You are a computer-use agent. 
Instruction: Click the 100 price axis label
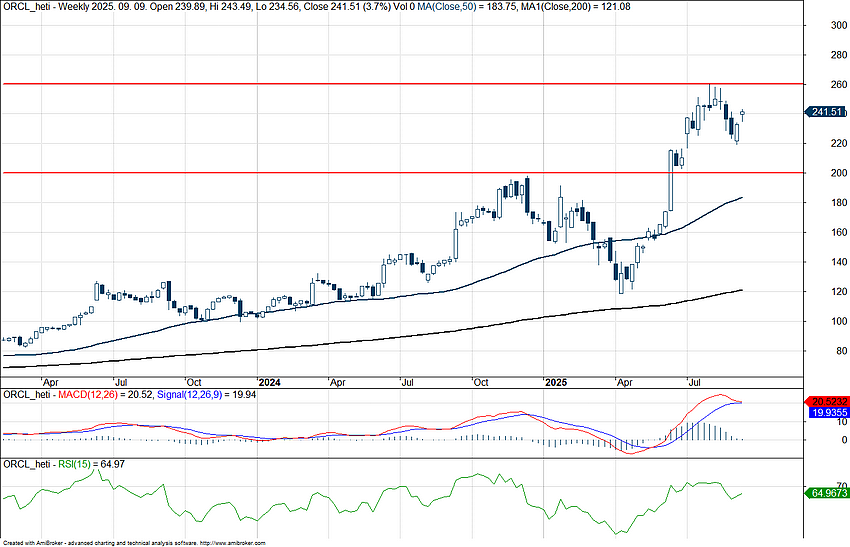839,321
